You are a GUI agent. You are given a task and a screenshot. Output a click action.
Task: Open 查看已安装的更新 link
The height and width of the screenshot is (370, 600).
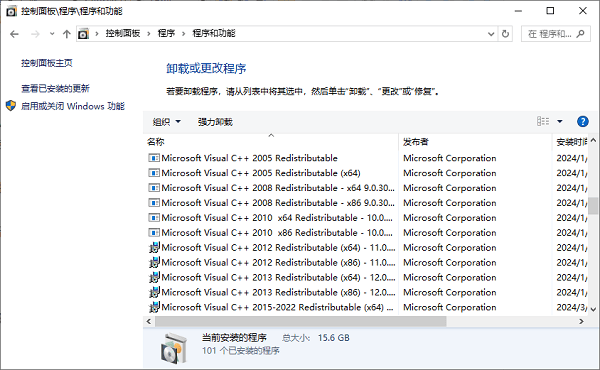click(x=55, y=89)
